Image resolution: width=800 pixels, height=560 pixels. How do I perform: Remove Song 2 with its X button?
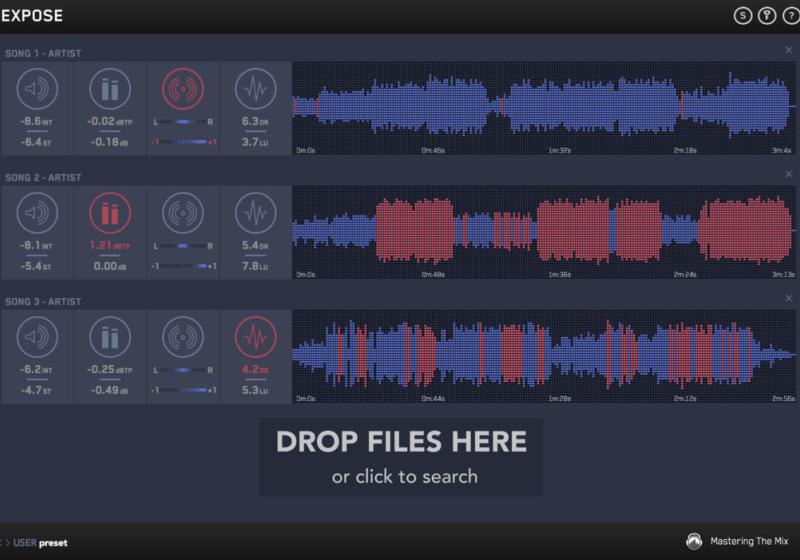pos(788,174)
